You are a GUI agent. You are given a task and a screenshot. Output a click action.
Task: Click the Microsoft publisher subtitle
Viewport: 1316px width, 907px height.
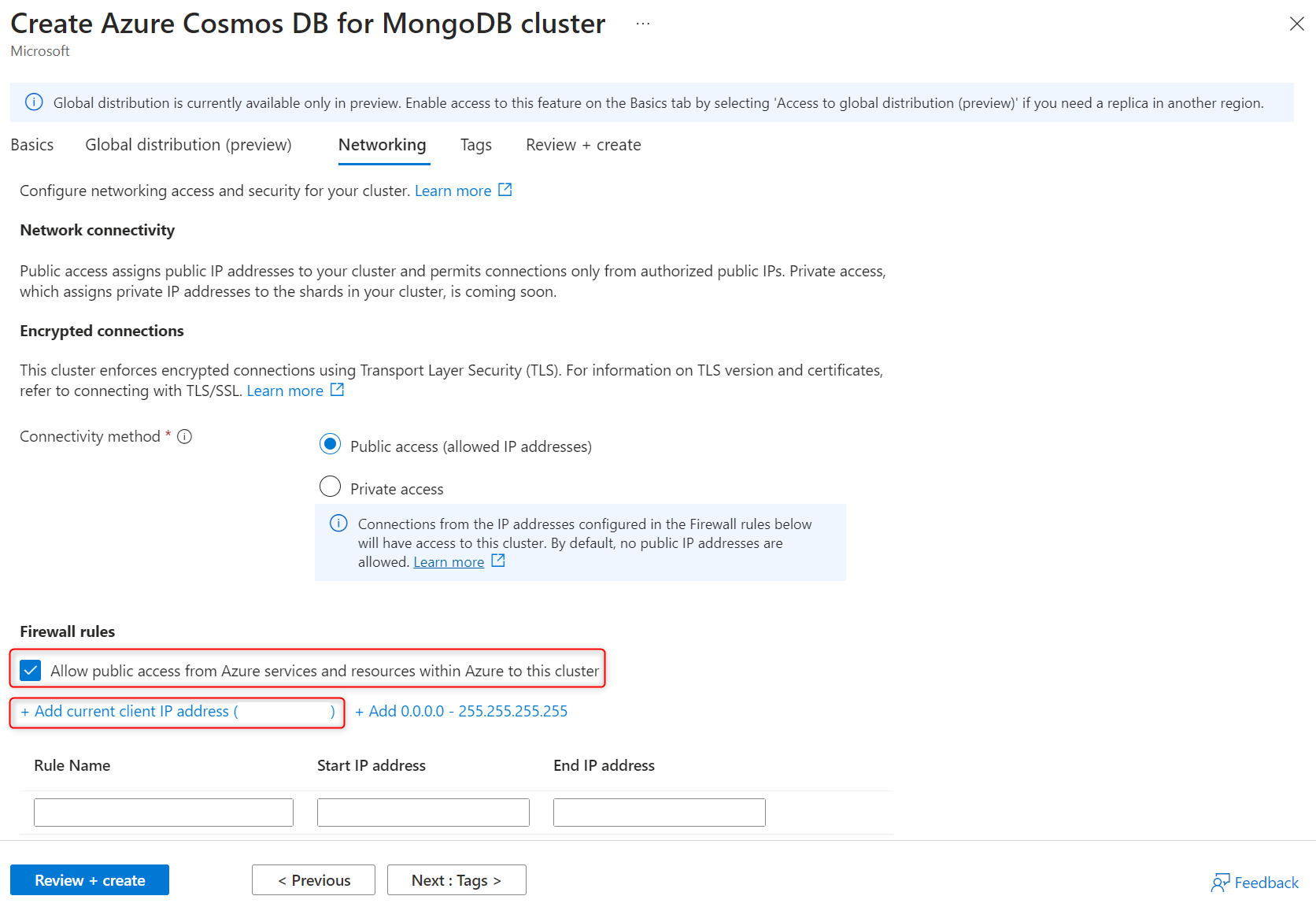point(40,51)
